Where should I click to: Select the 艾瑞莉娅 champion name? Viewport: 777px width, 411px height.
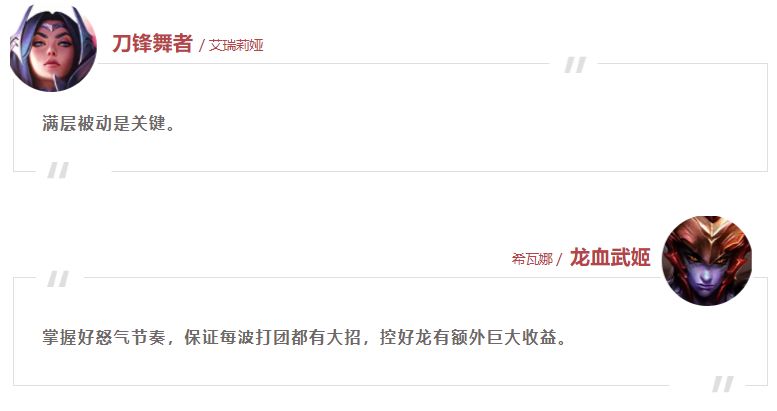(236, 46)
